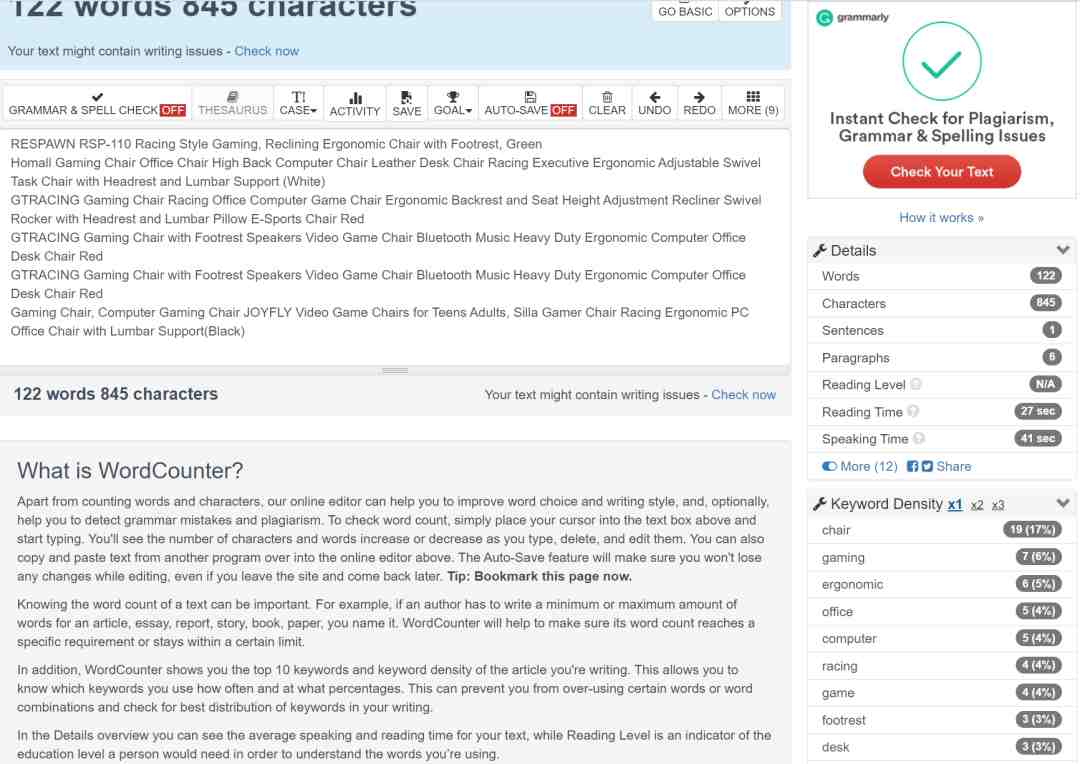Click the Check Your Text button
Viewport: 1080px width, 764px height.
[x=942, y=172]
